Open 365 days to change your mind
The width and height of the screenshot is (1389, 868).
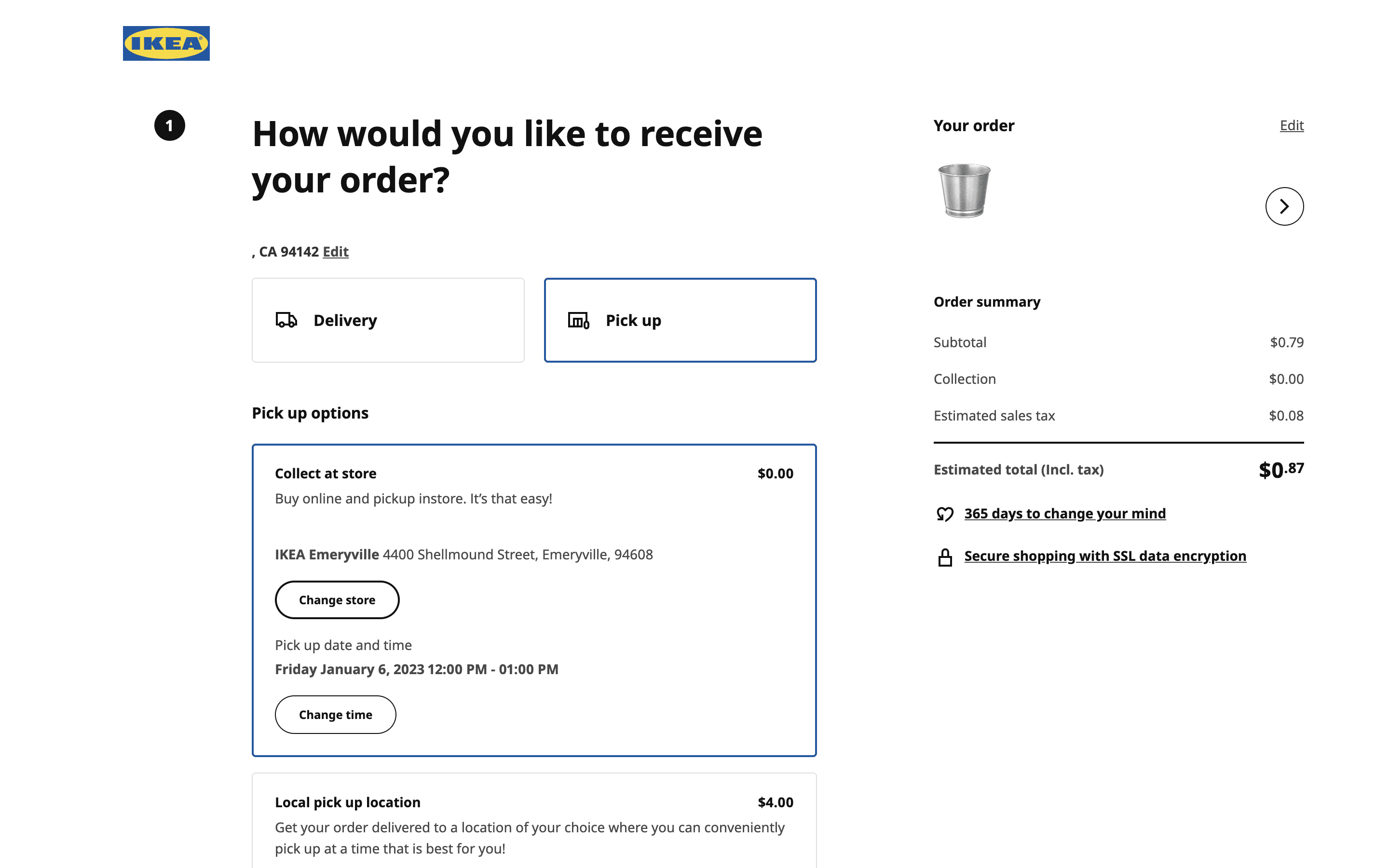pyautogui.click(x=1065, y=513)
